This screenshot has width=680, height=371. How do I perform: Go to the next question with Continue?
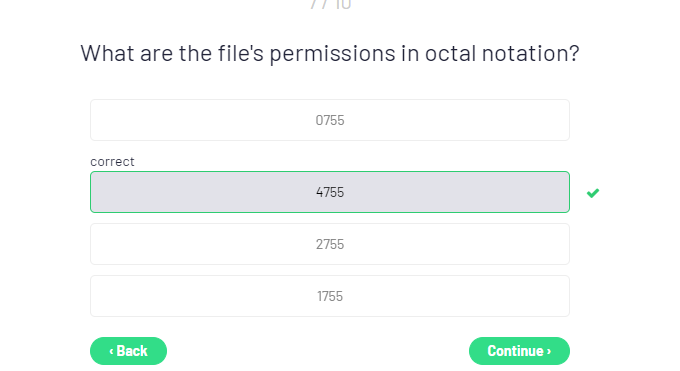coord(519,351)
